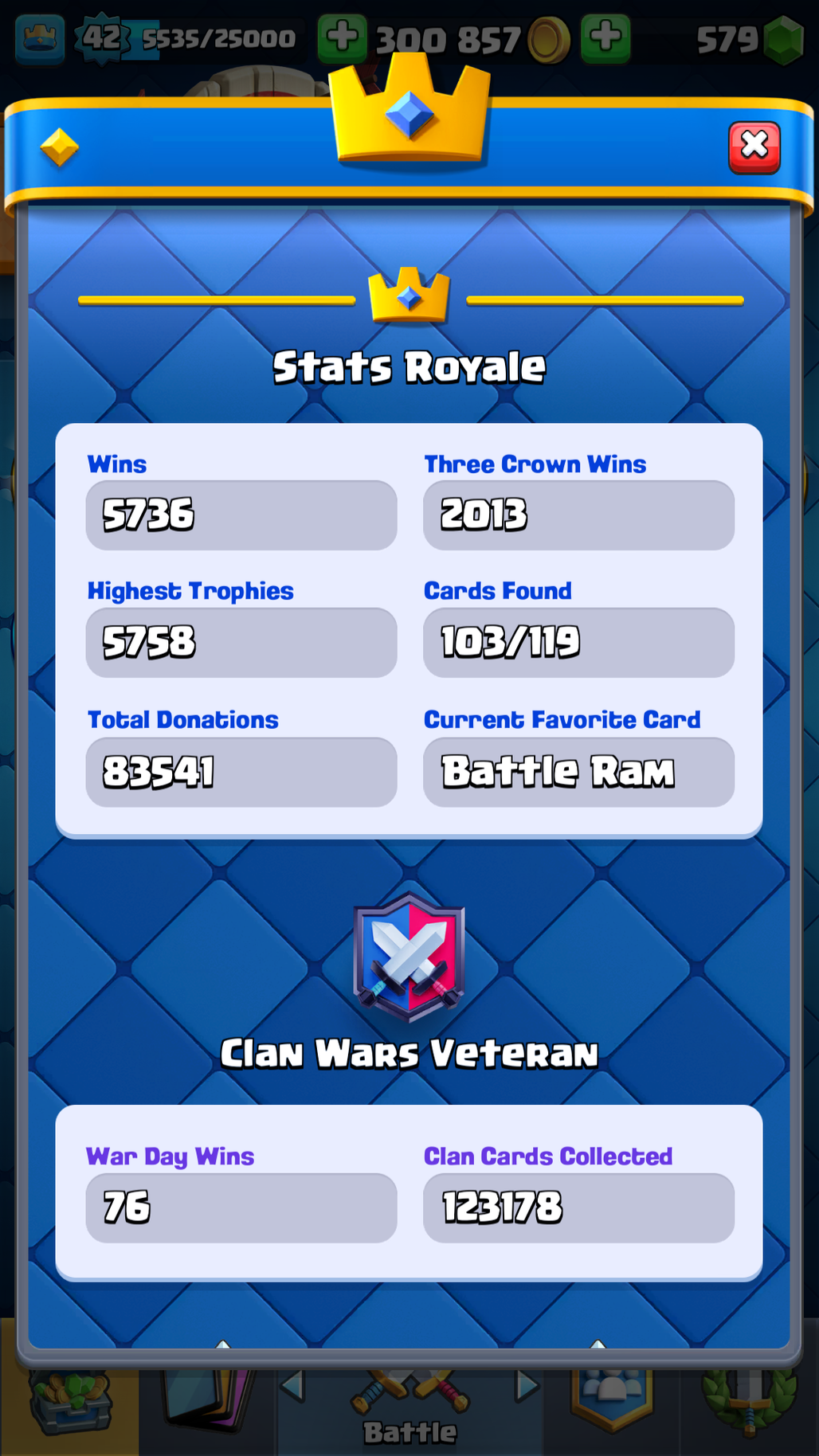Switch to the Battle tab
Viewport: 819px width, 1456px height.
tap(409, 1411)
